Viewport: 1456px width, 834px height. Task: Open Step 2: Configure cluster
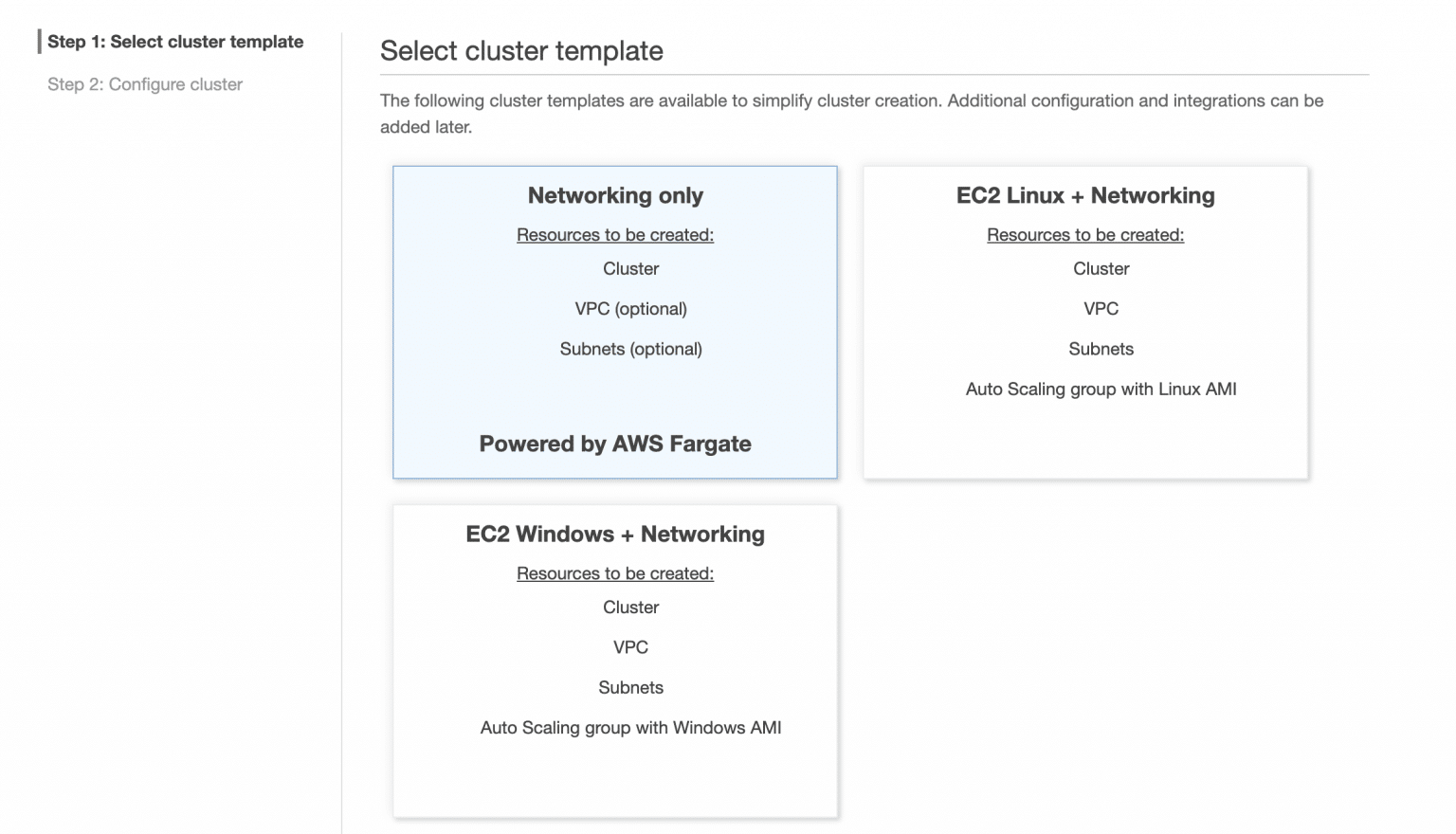pyautogui.click(x=144, y=84)
